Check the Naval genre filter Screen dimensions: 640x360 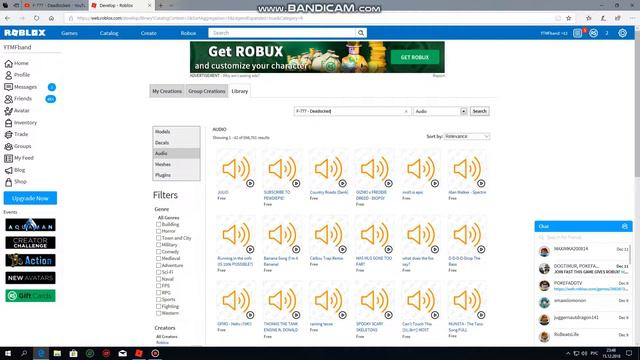[158, 279]
